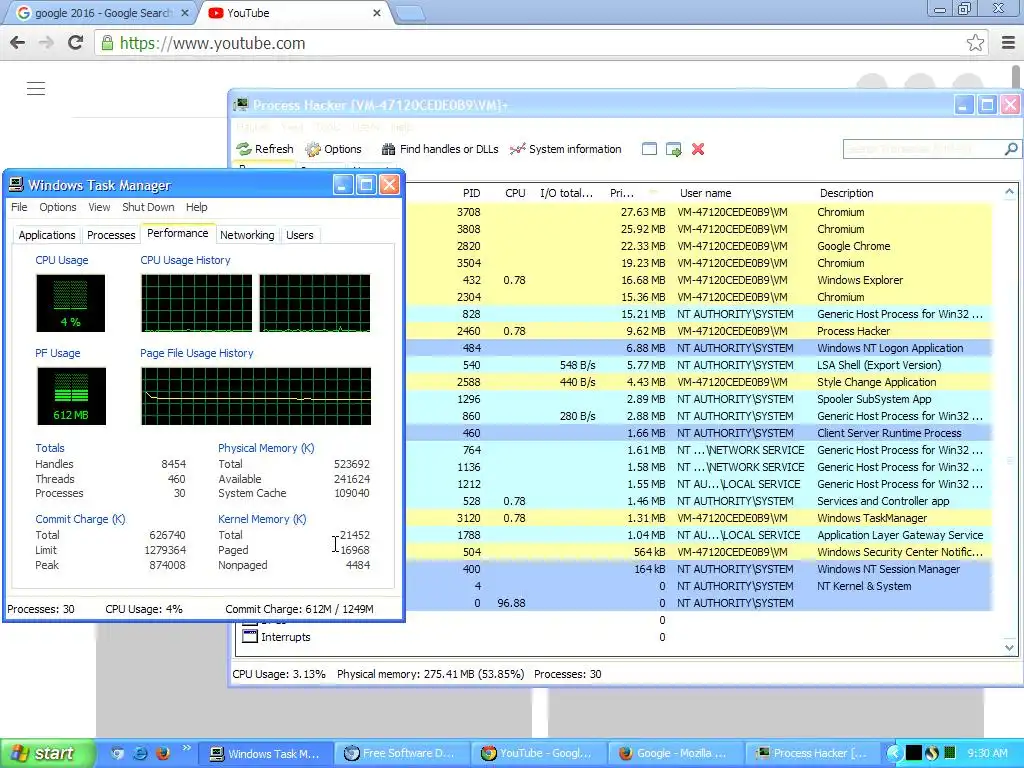Image resolution: width=1024 pixels, height=768 pixels.
Task: Select the Spooler SubSystem App row
Action: coord(697,399)
